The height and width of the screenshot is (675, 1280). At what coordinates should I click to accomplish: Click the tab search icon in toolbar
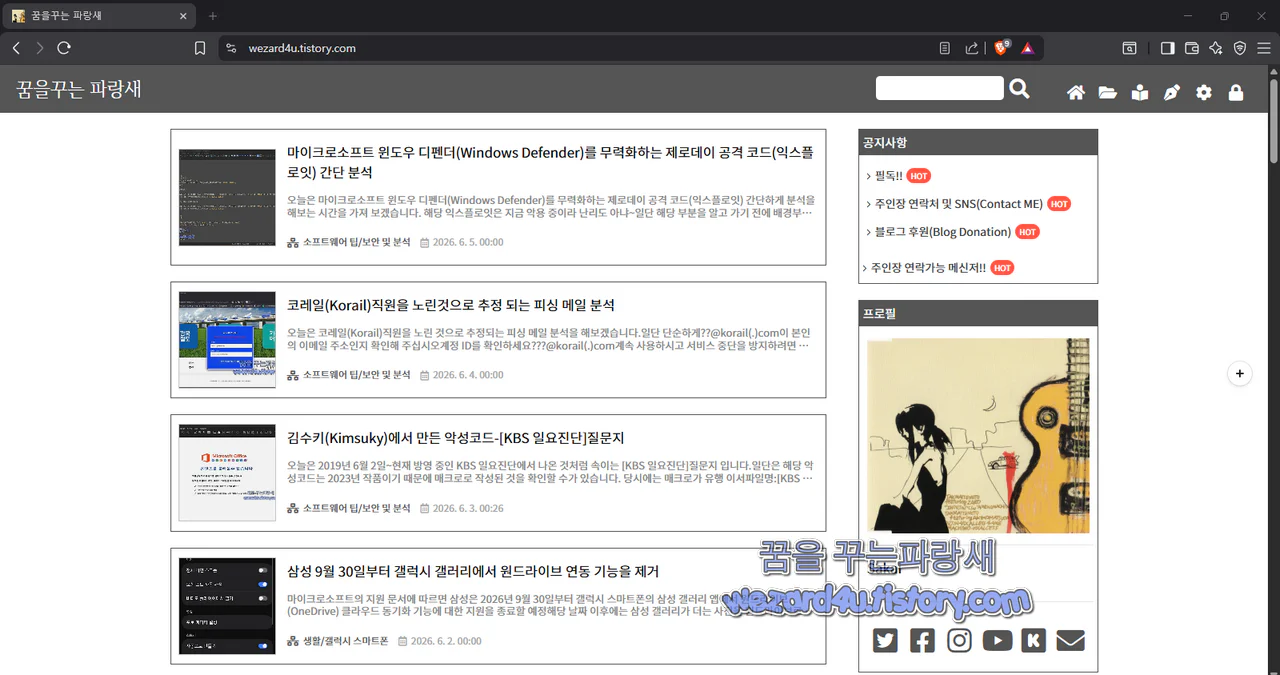(x=1129, y=48)
